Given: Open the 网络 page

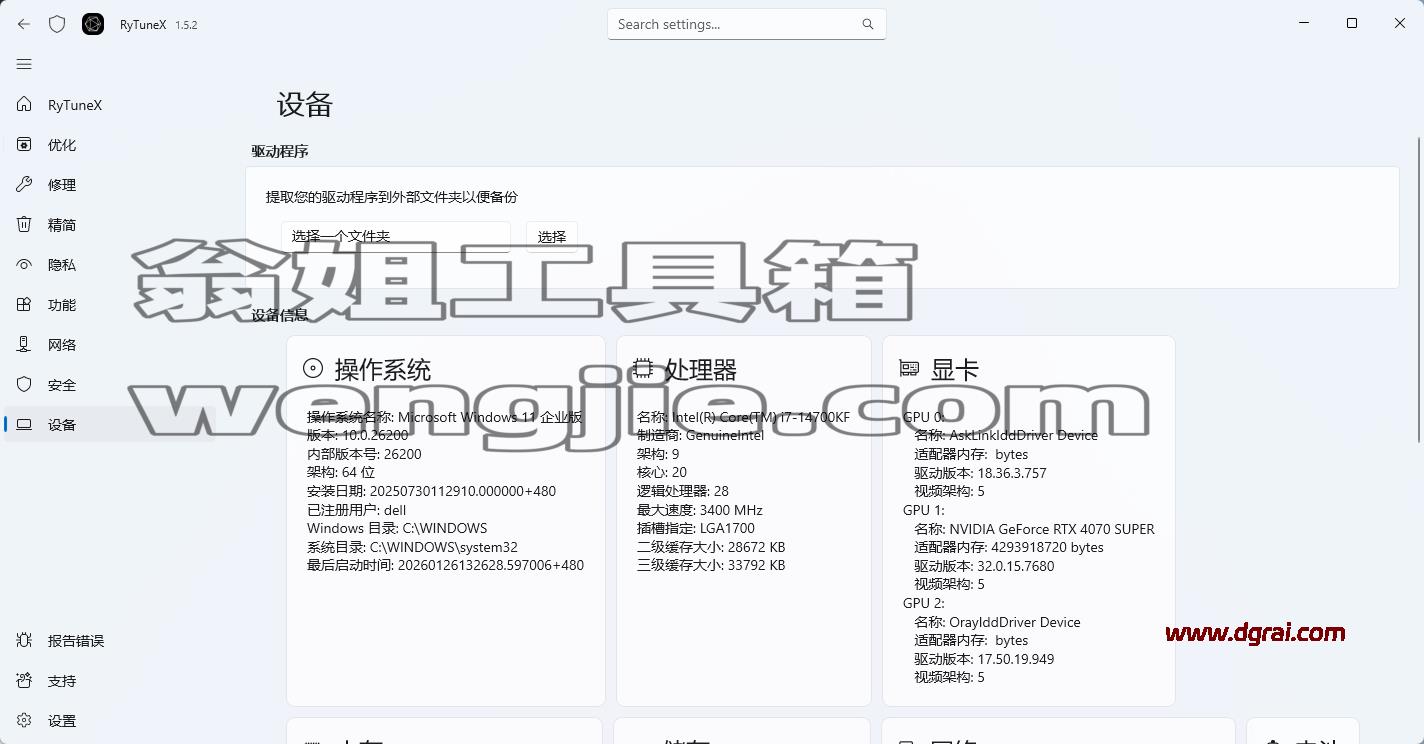Looking at the screenshot, I should [110, 345].
